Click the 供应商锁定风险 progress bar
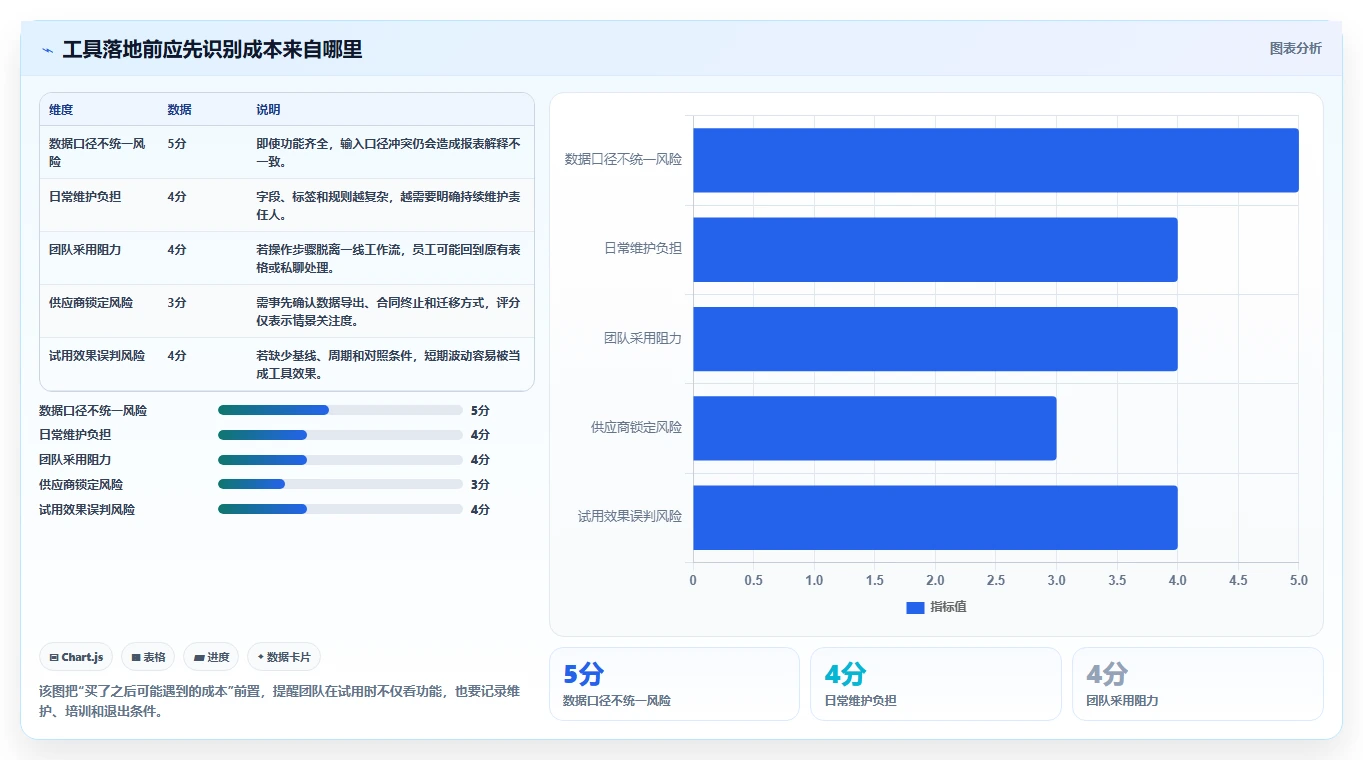Viewport: 1363px width, 760px height. (x=340, y=485)
